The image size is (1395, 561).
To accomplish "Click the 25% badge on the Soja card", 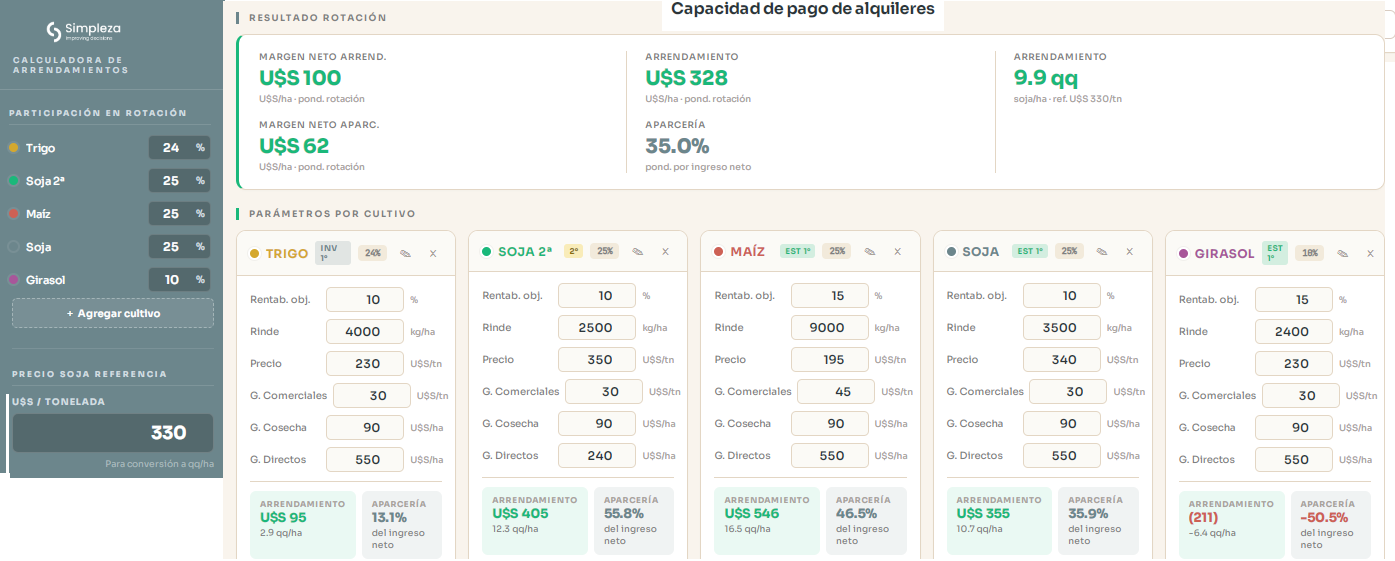I will pos(1070,252).
